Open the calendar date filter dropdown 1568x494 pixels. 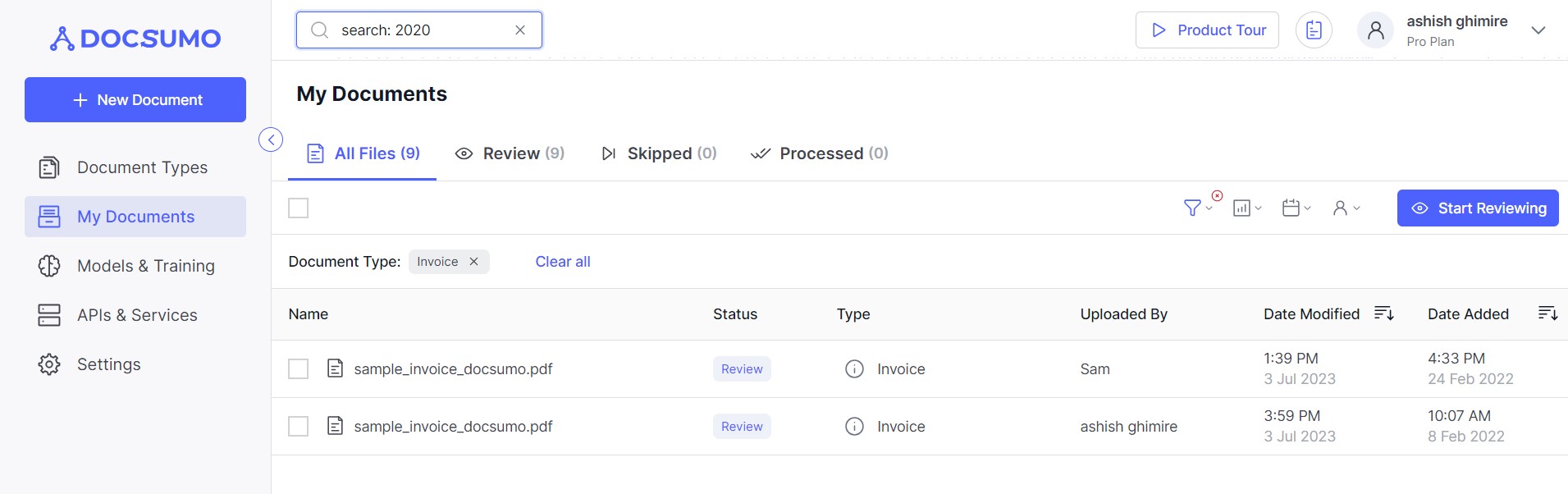click(1296, 208)
